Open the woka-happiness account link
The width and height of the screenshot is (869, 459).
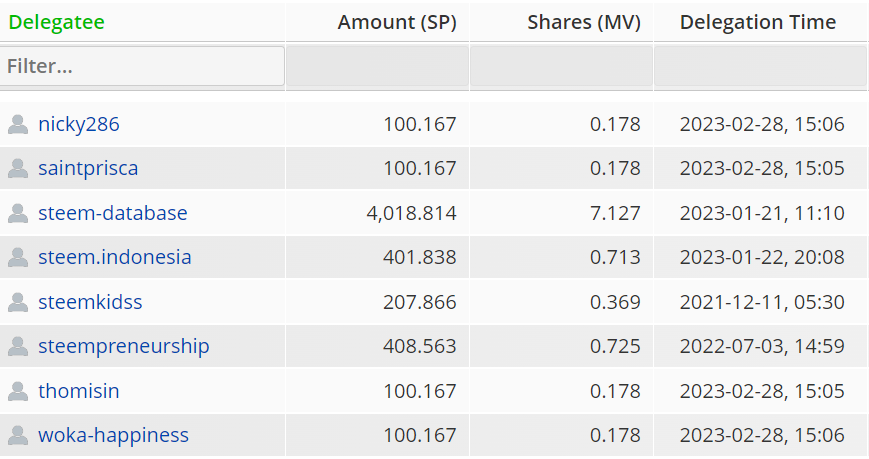[114, 435]
